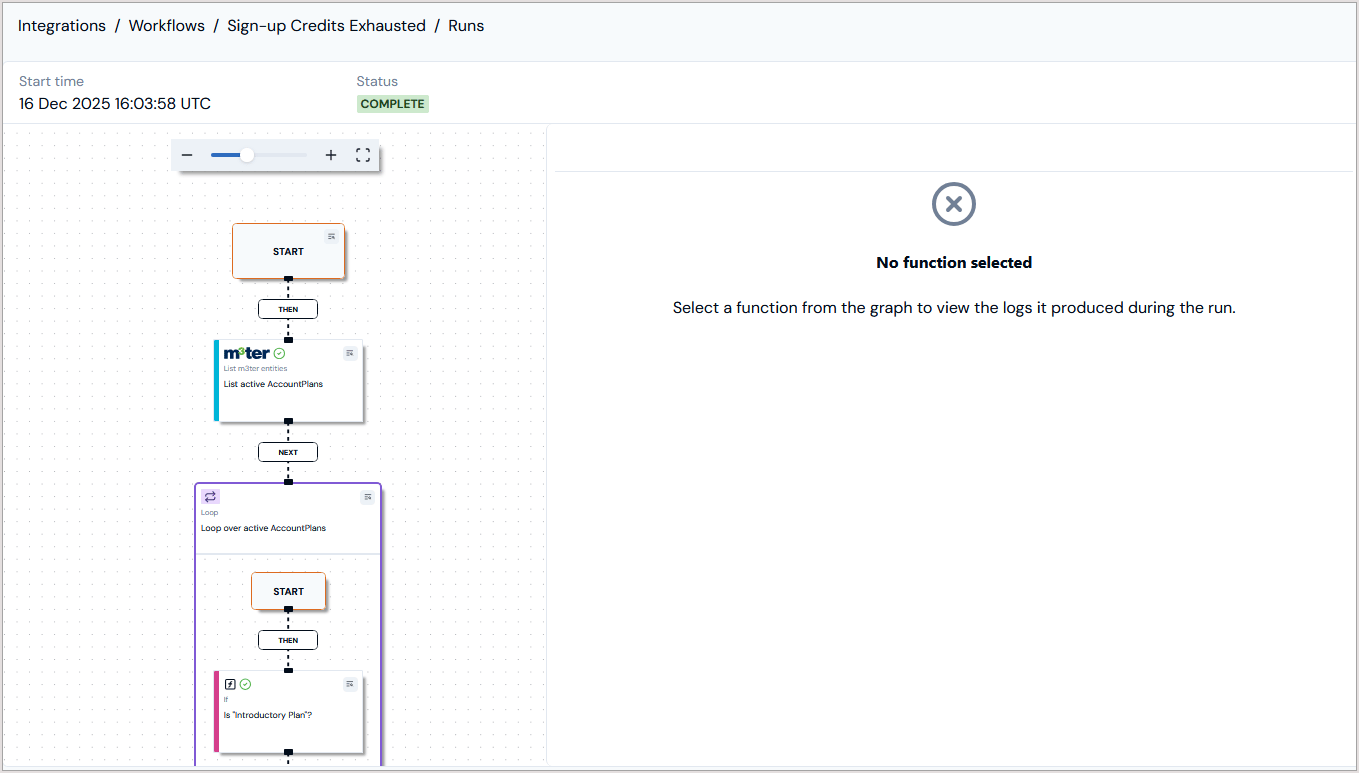1359x773 pixels.
Task: Click the Start time label
Action: point(52,81)
